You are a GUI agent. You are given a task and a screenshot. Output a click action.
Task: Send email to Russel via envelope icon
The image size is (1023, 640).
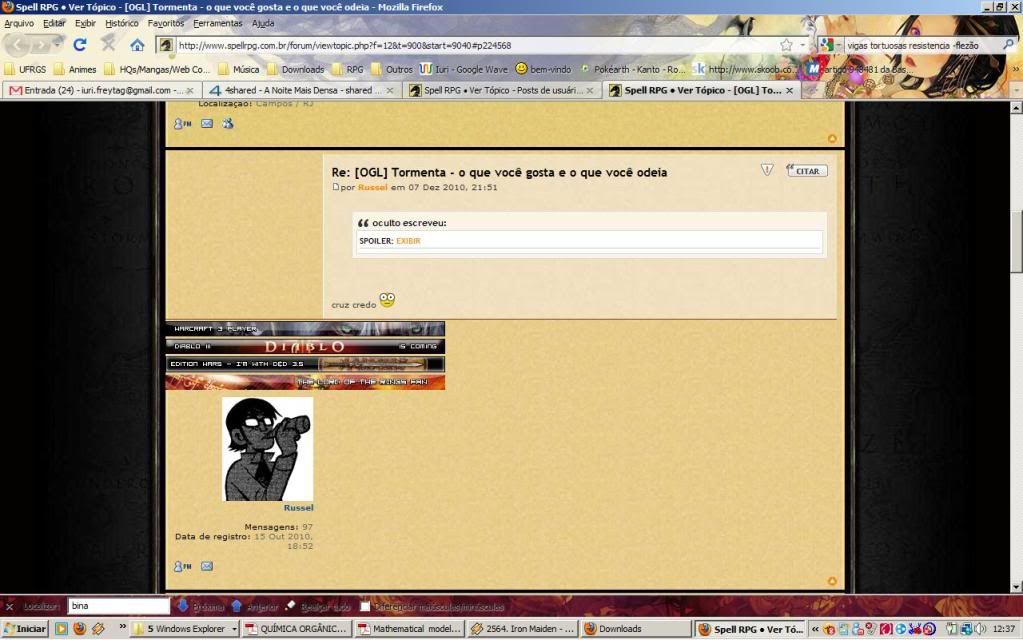pyautogui.click(x=207, y=566)
